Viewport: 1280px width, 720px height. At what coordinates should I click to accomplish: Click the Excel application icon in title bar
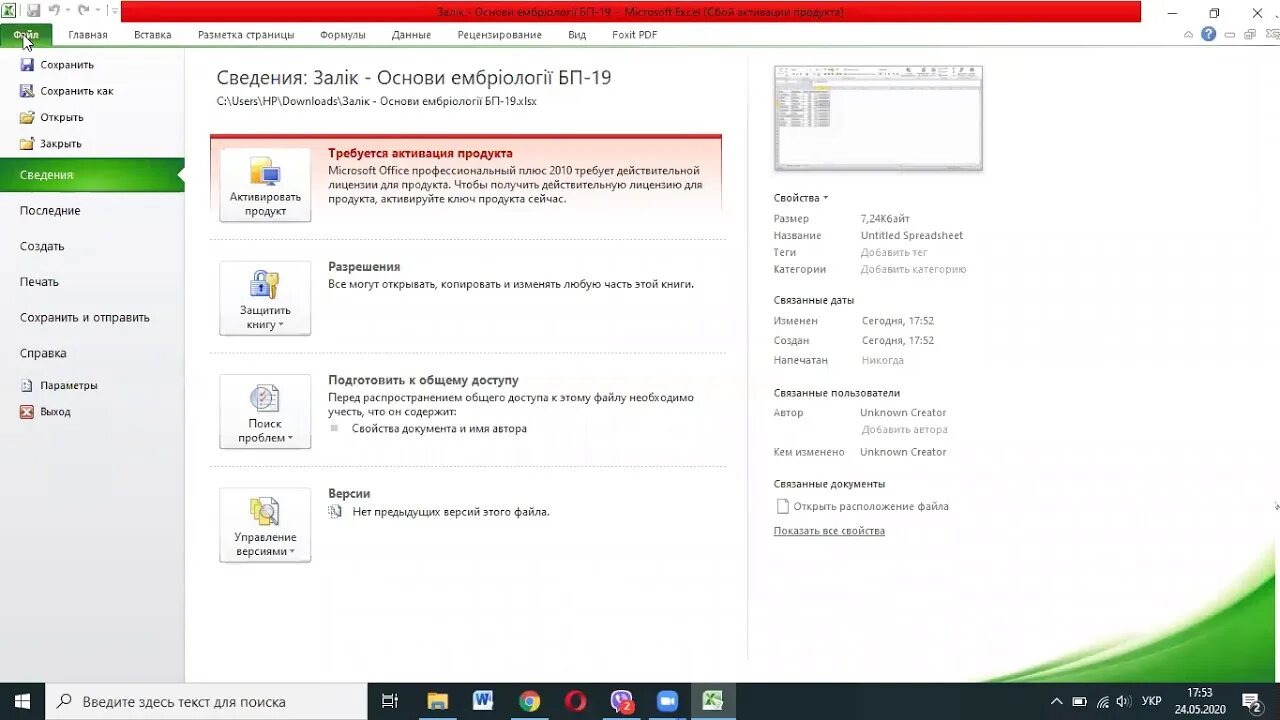[9, 11]
